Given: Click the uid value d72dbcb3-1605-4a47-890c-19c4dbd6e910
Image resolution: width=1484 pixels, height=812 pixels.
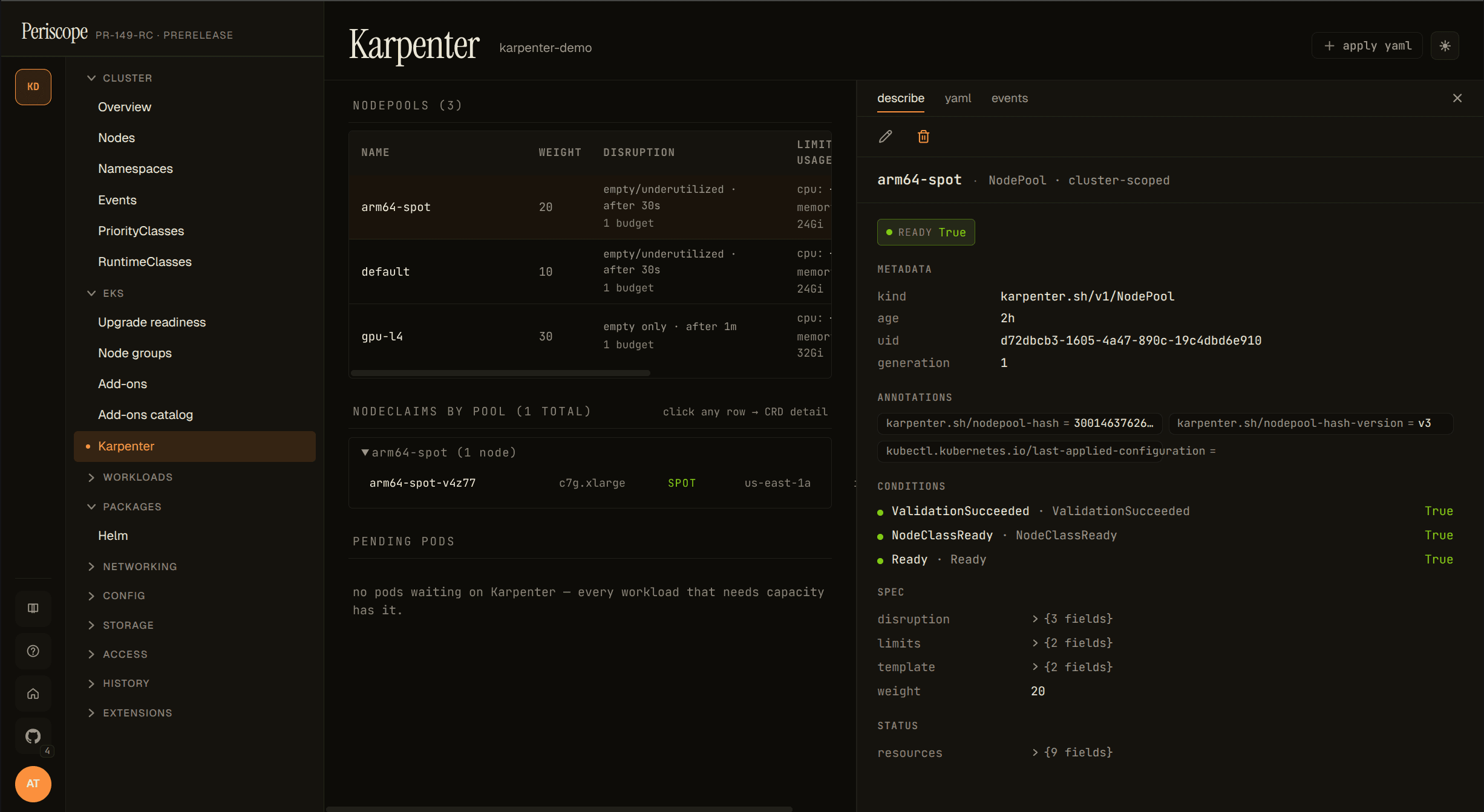Looking at the screenshot, I should point(1131,340).
